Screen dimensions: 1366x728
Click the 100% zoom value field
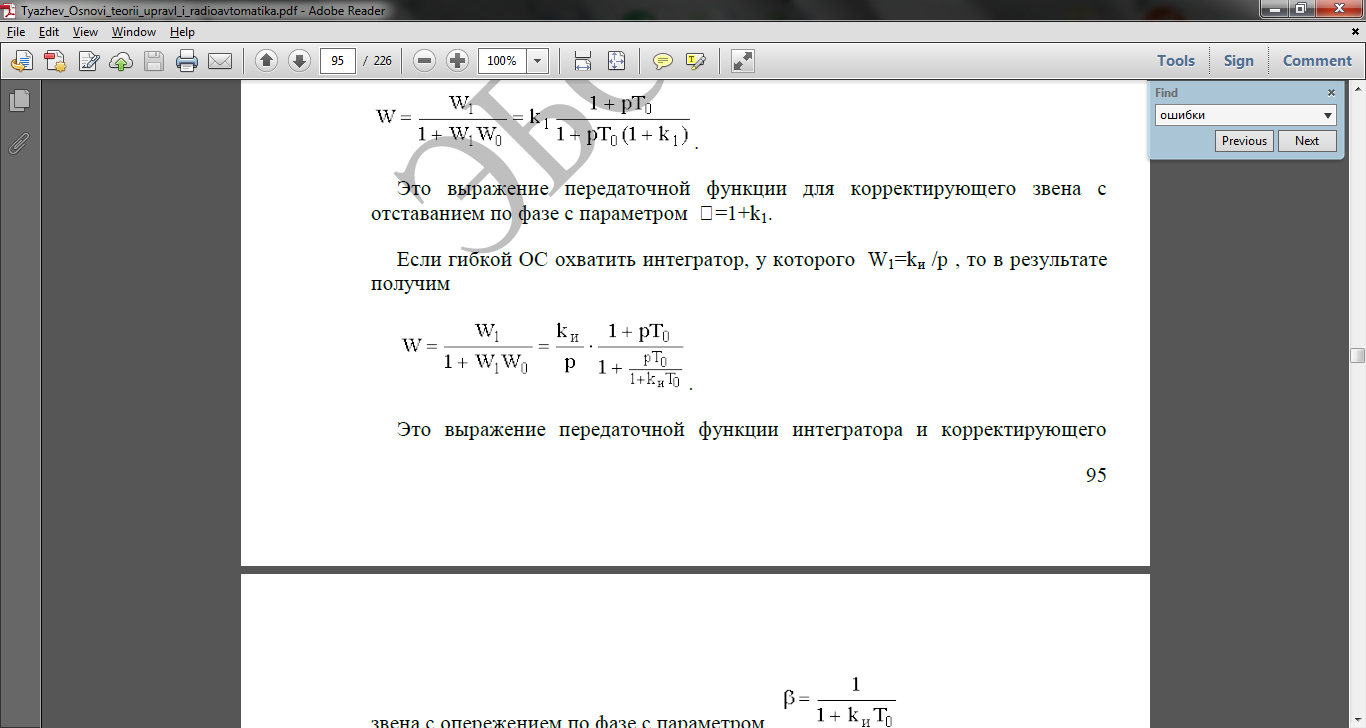(x=502, y=61)
